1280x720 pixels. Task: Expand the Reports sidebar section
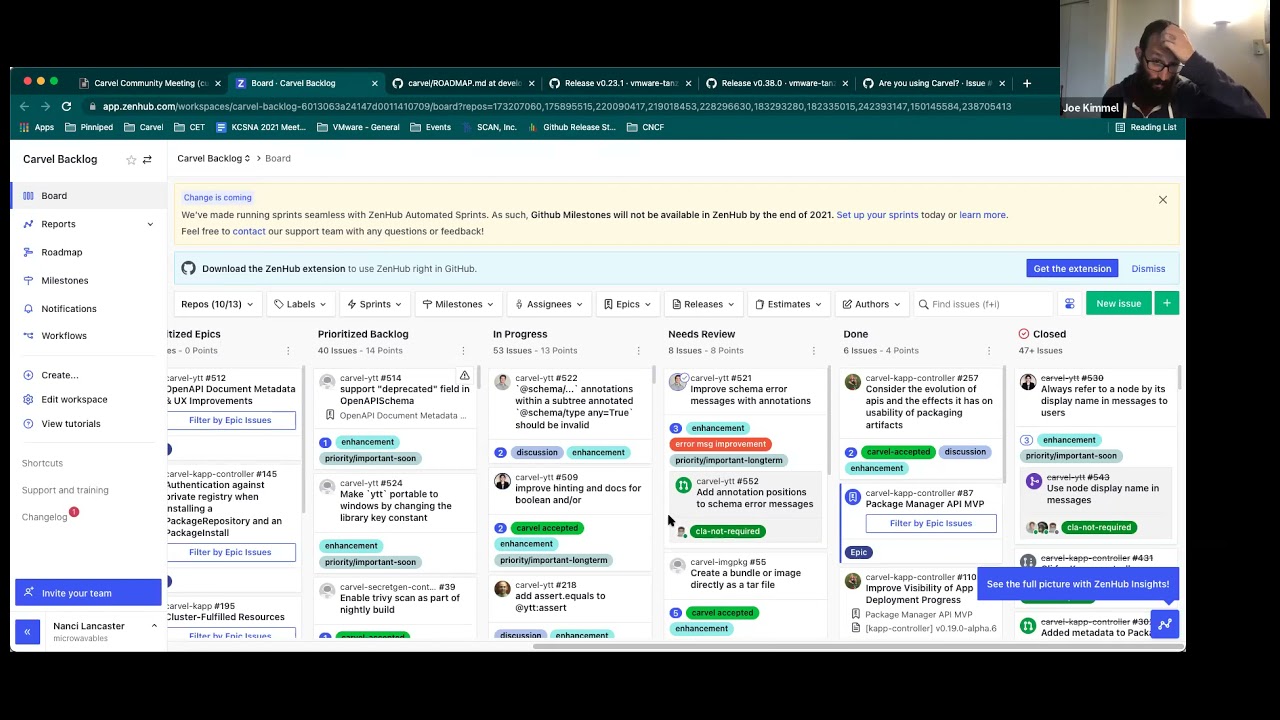pos(150,224)
